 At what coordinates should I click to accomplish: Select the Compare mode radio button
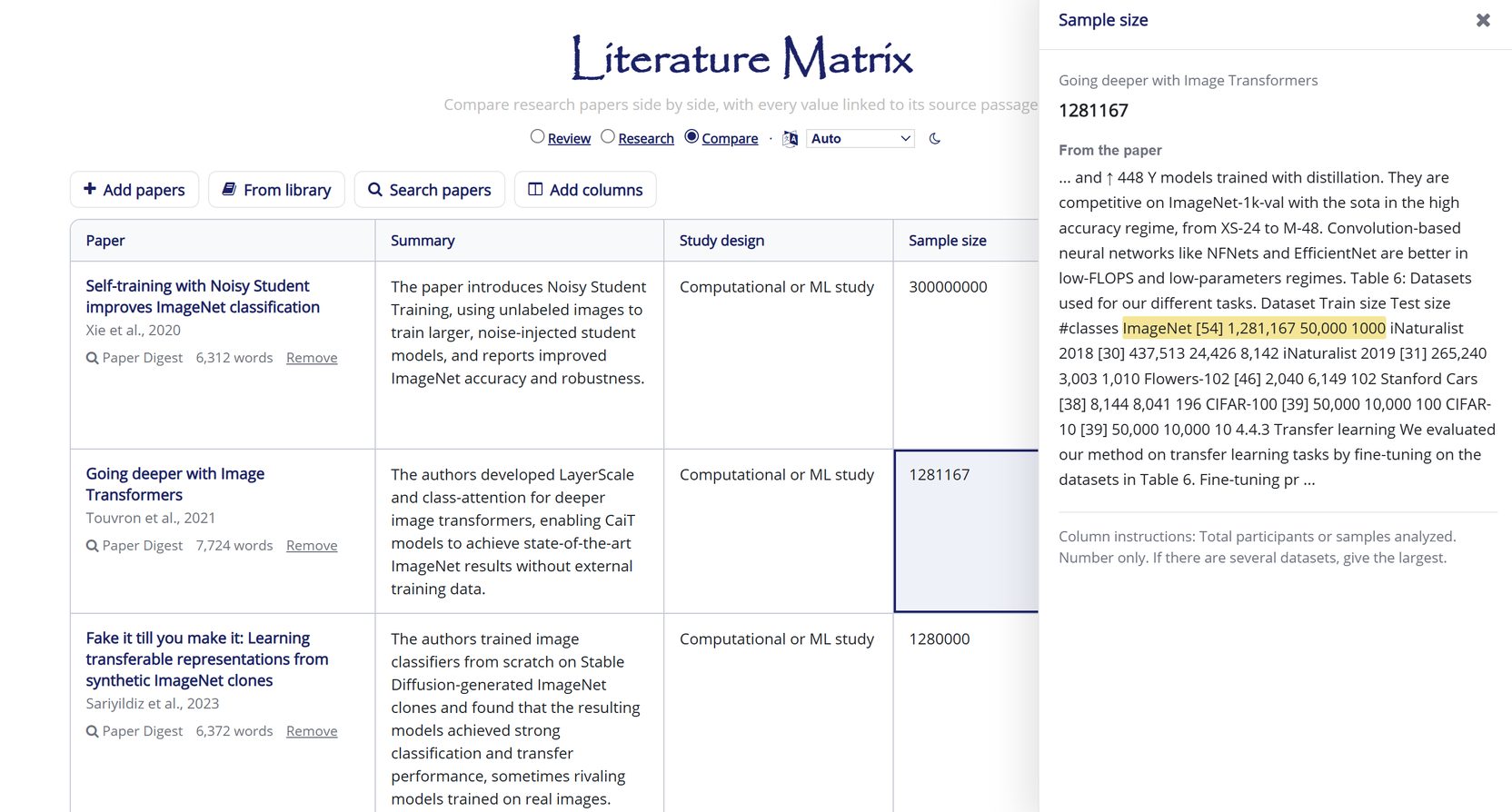click(x=691, y=136)
